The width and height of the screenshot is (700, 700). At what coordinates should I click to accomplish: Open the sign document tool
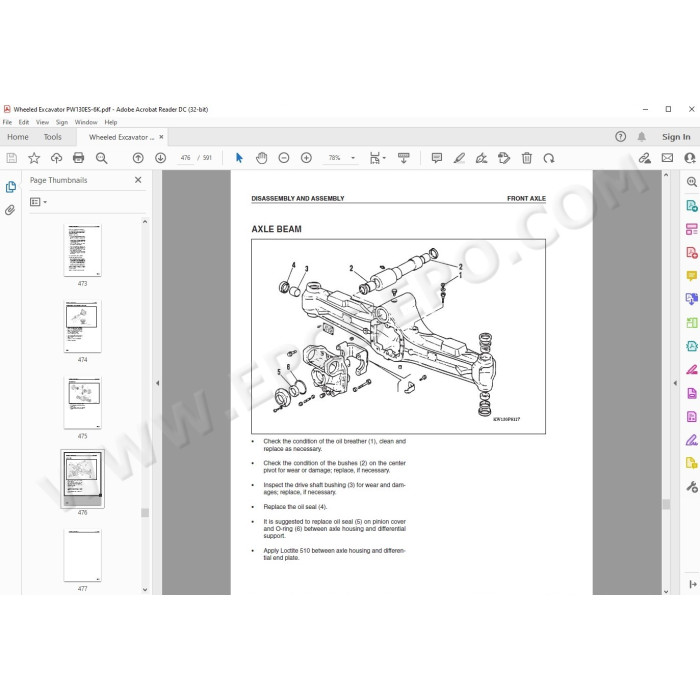tap(481, 158)
